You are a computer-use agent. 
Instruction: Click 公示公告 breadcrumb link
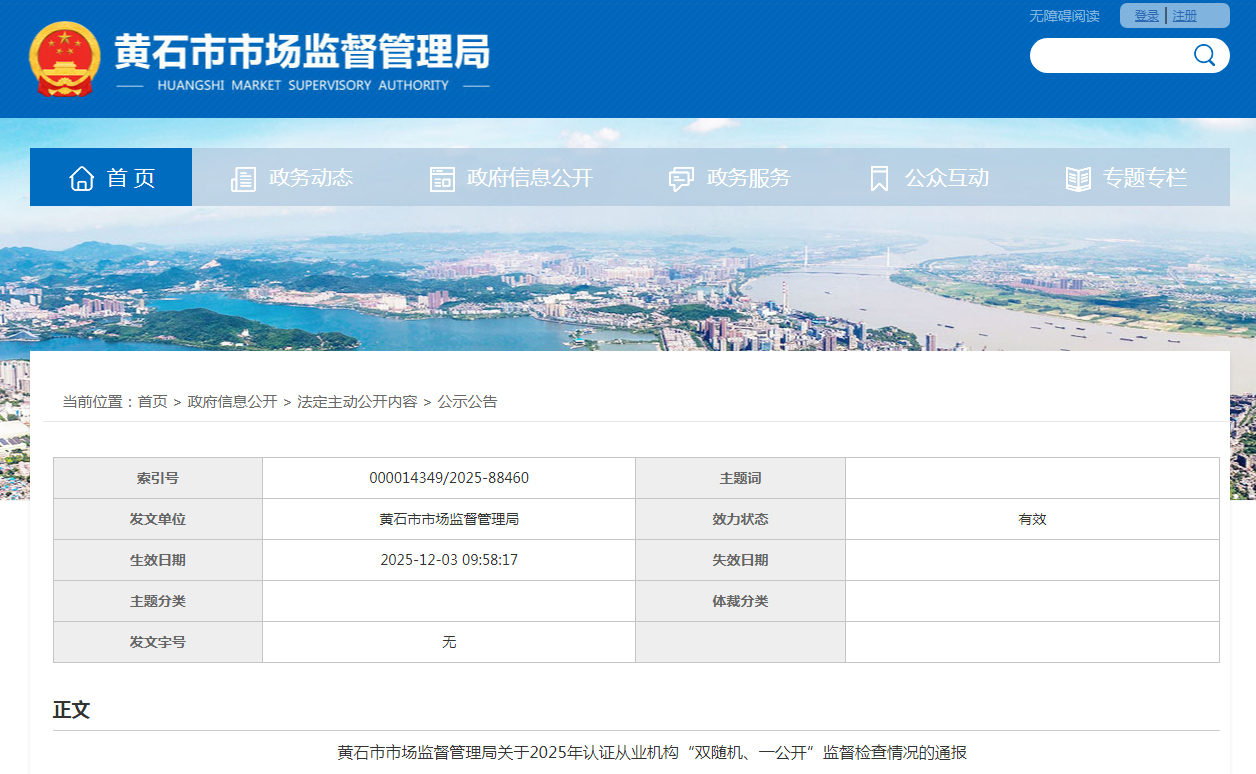(467, 402)
